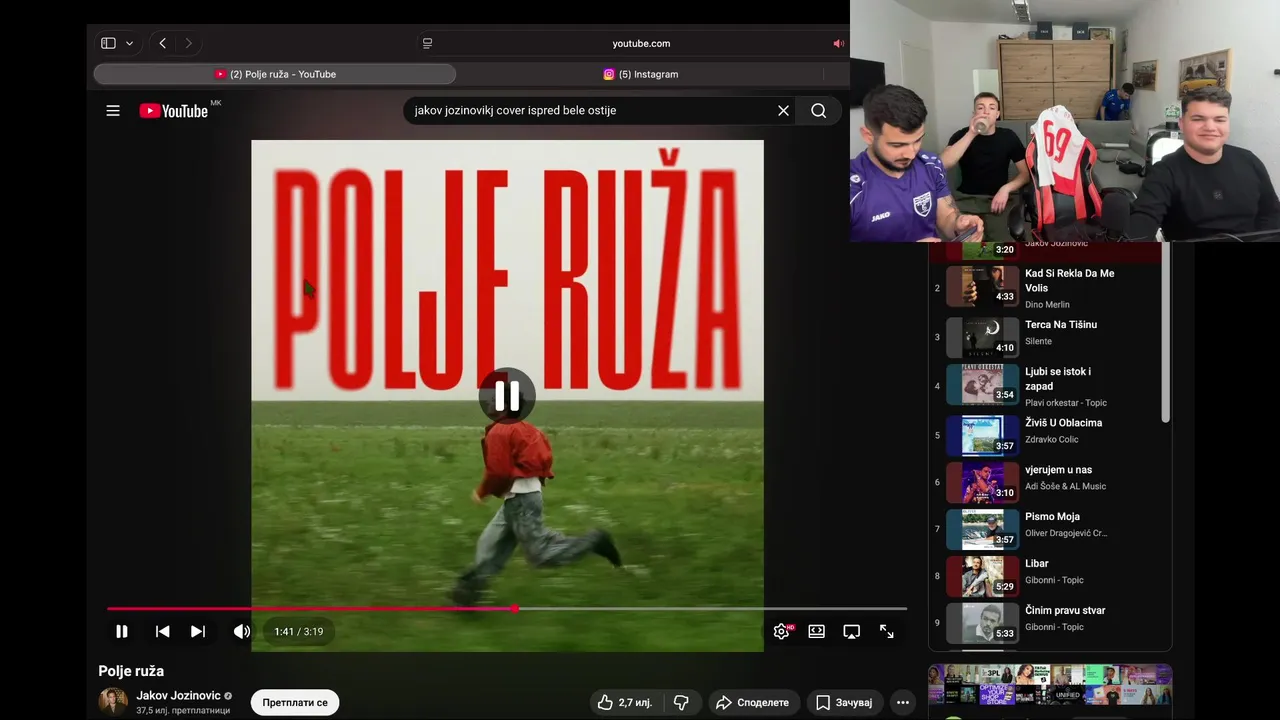This screenshot has width=1280, height=720.
Task: Toggle theater mode
Action: click(817, 631)
